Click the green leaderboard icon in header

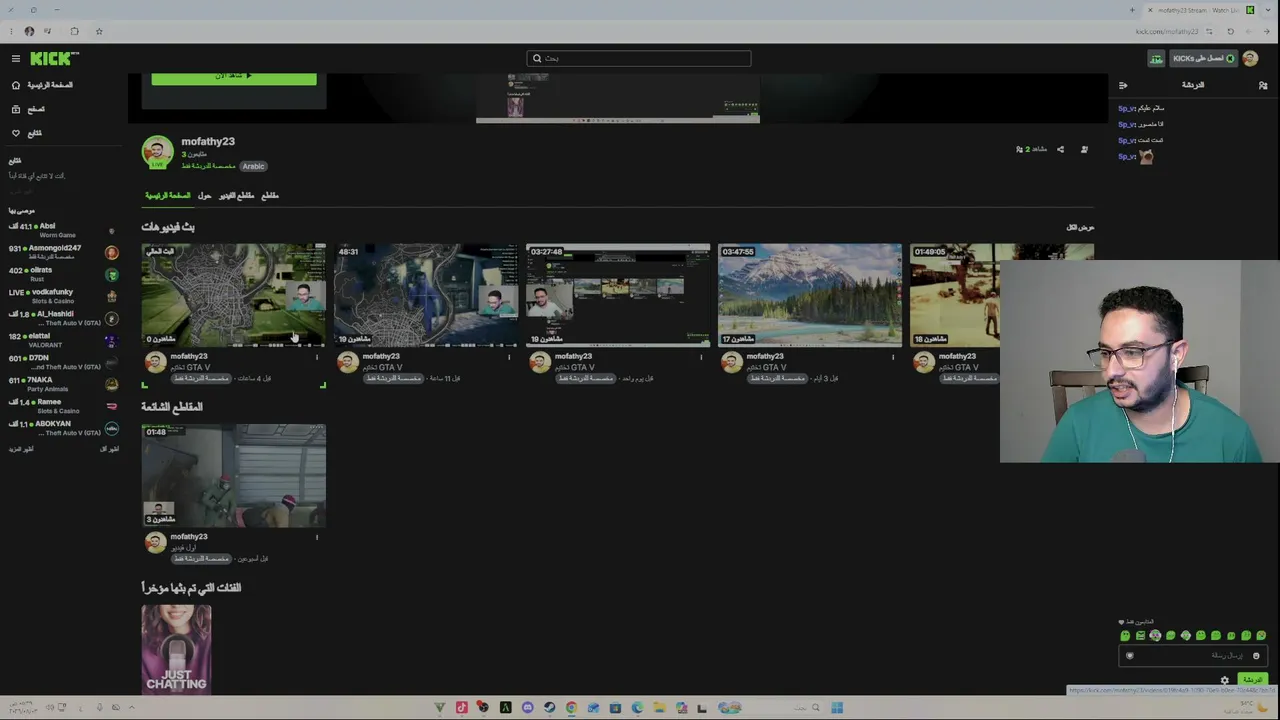pyautogui.click(x=1156, y=59)
